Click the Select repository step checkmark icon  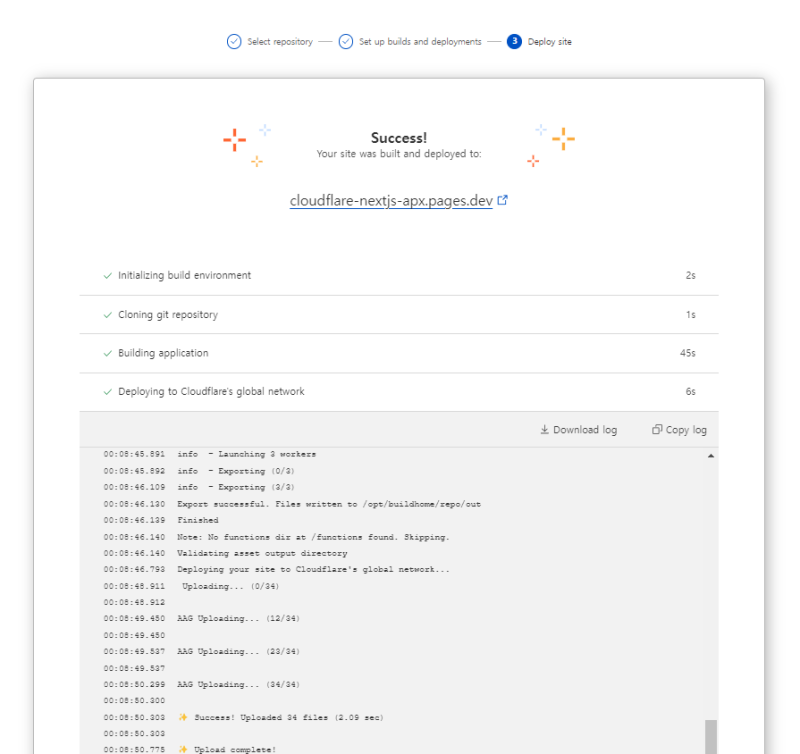tap(234, 41)
